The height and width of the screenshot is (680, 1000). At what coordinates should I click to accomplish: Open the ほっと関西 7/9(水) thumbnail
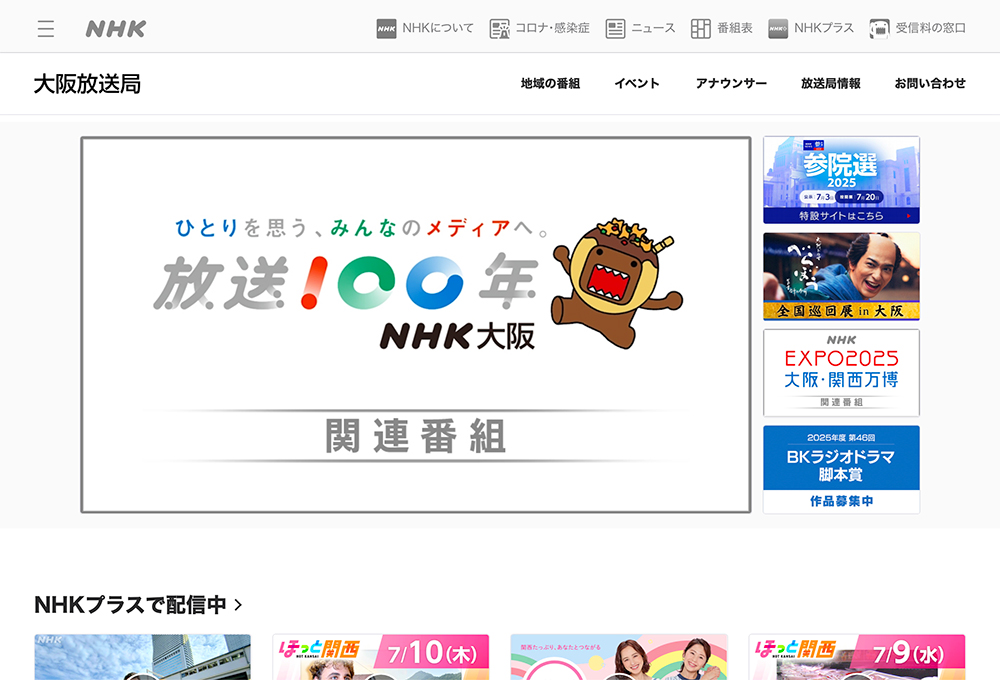(x=857, y=657)
